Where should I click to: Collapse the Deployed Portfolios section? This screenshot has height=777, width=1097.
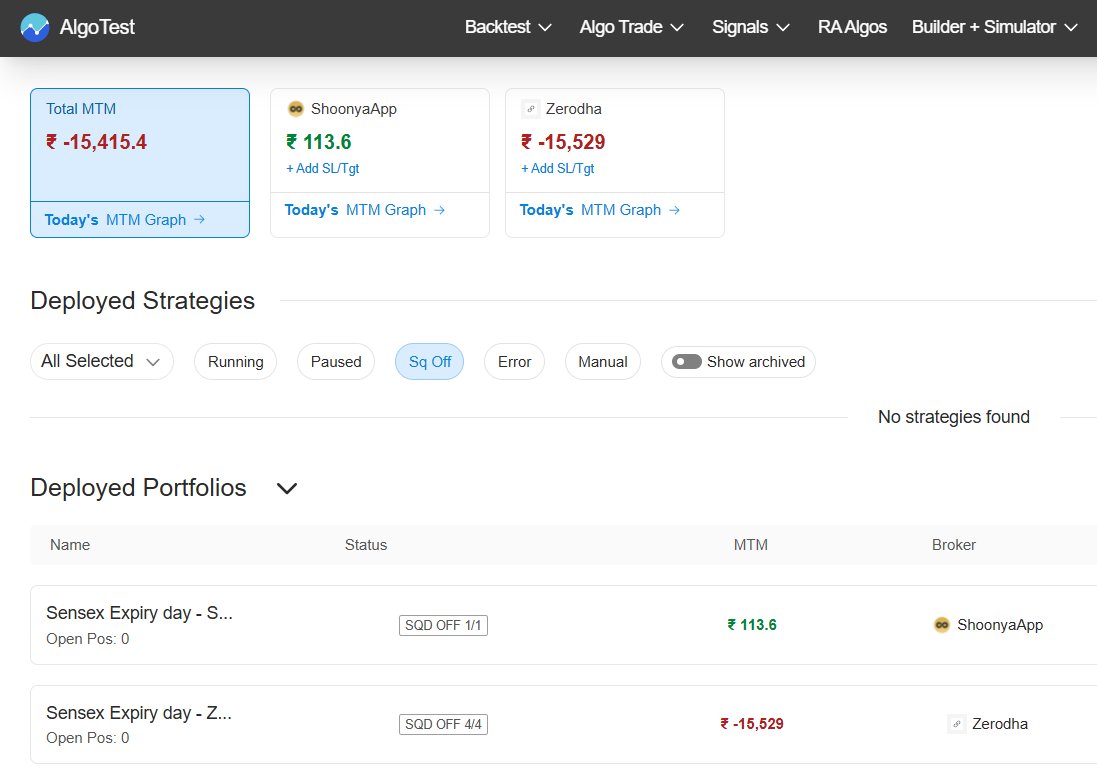287,489
